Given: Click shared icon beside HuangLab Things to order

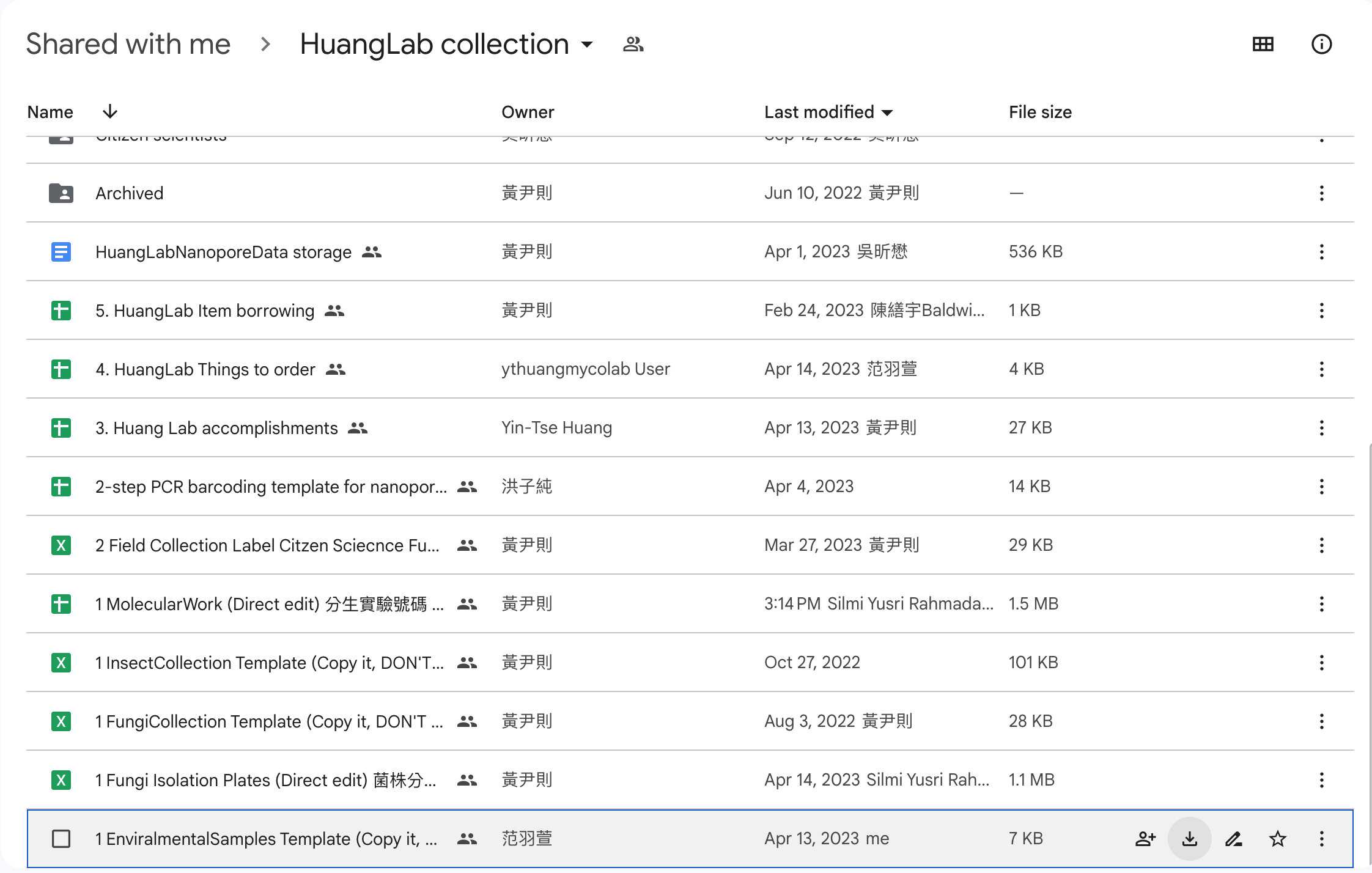Looking at the screenshot, I should tap(336, 369).
